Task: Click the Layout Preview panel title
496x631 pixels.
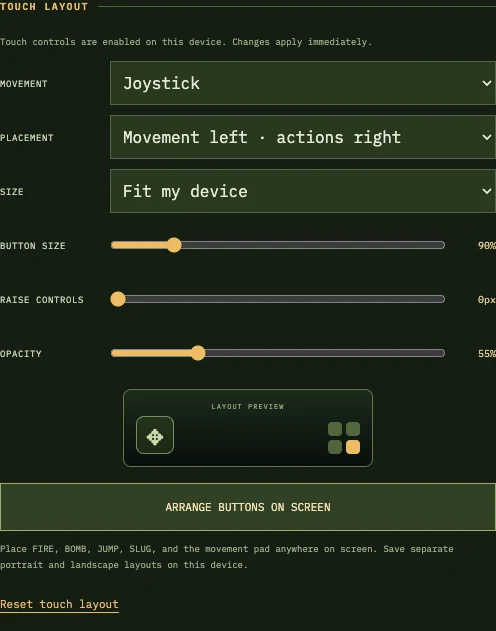Action: (x=247, y=406)
